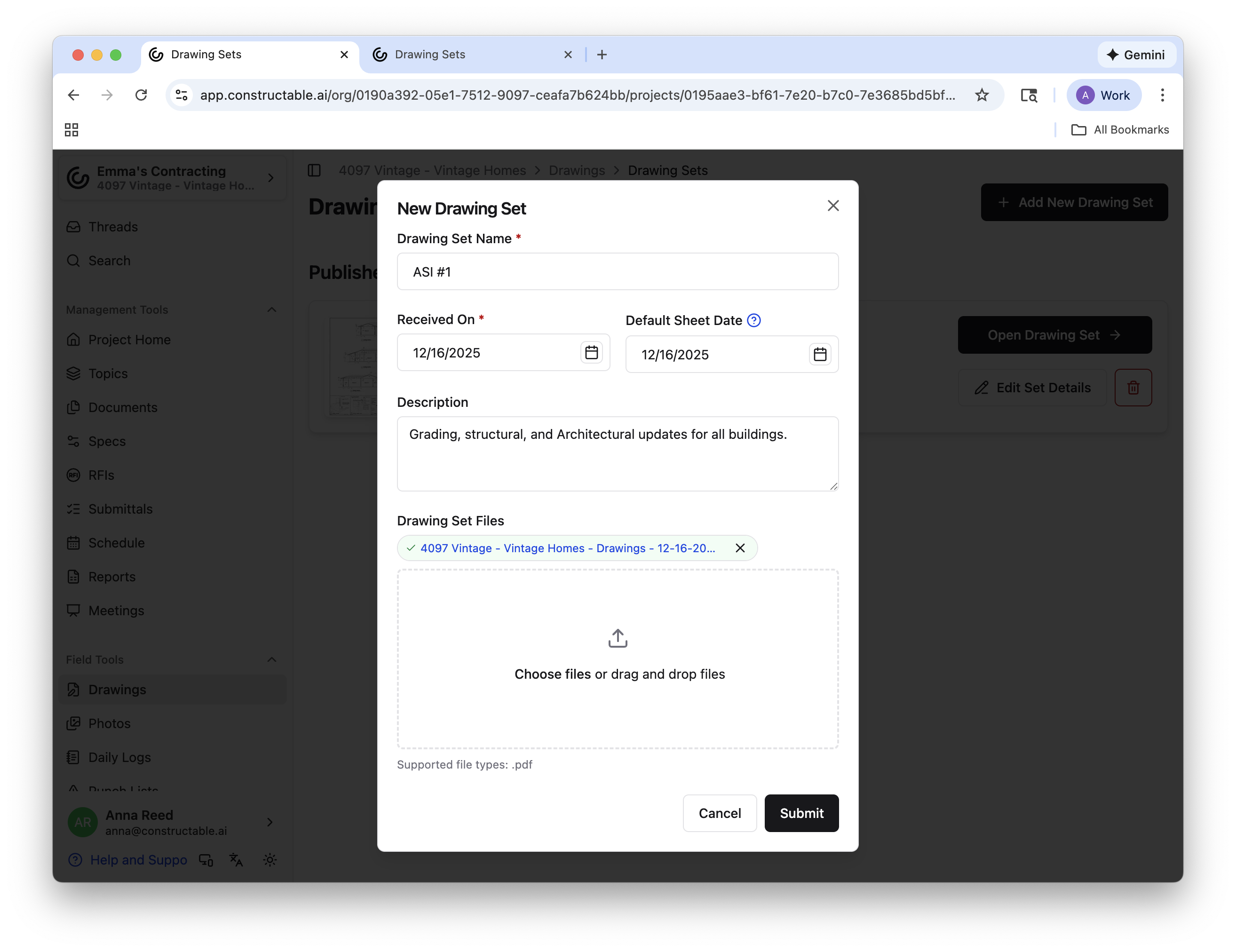Screen dimensions: 1236x952
Task: Open the Topics page
Action: click(173, 373)
